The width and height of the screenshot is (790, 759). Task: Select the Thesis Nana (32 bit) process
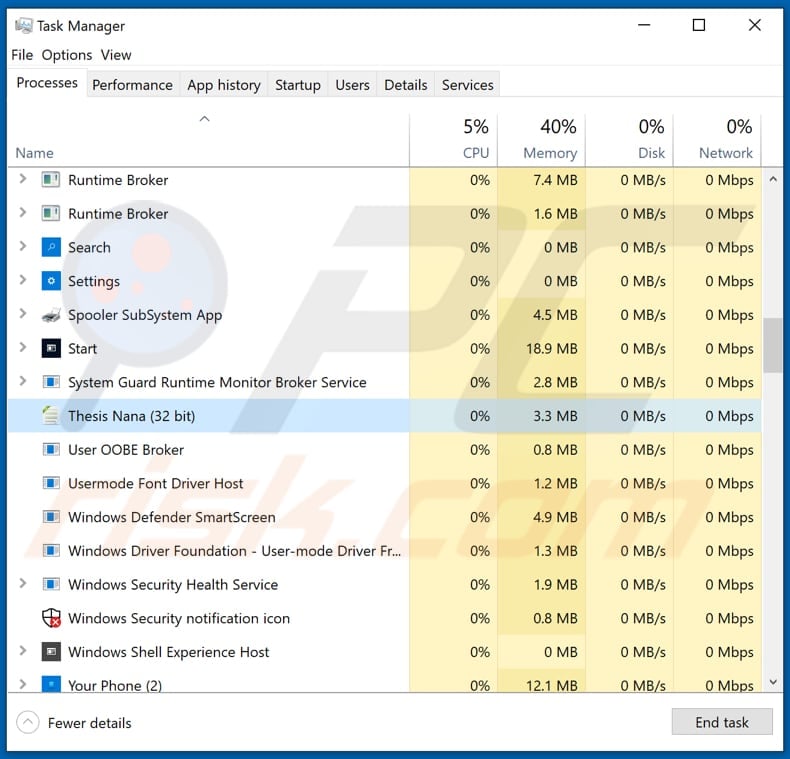point(385,416)
